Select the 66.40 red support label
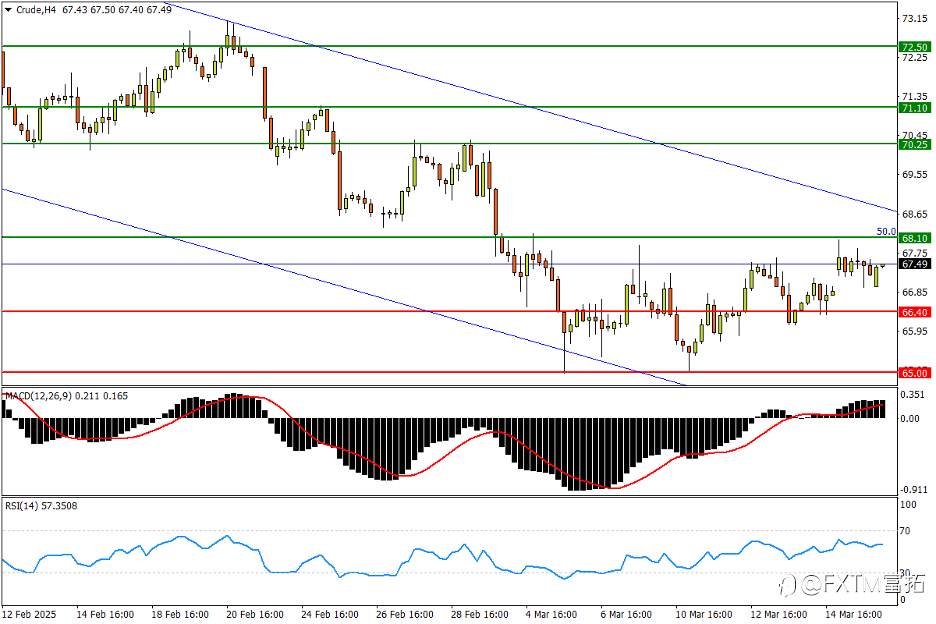The image size is (936, 624). 915,312
